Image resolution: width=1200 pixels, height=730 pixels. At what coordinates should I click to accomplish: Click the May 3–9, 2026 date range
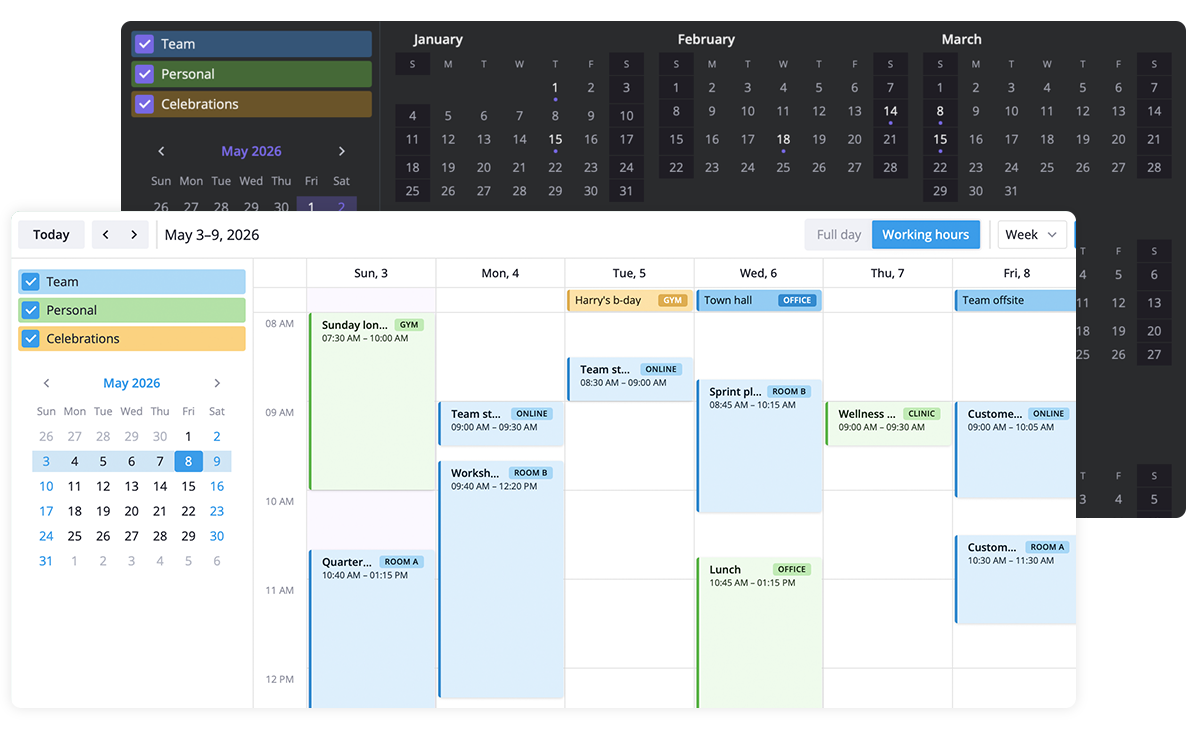(x=212, y=235)
